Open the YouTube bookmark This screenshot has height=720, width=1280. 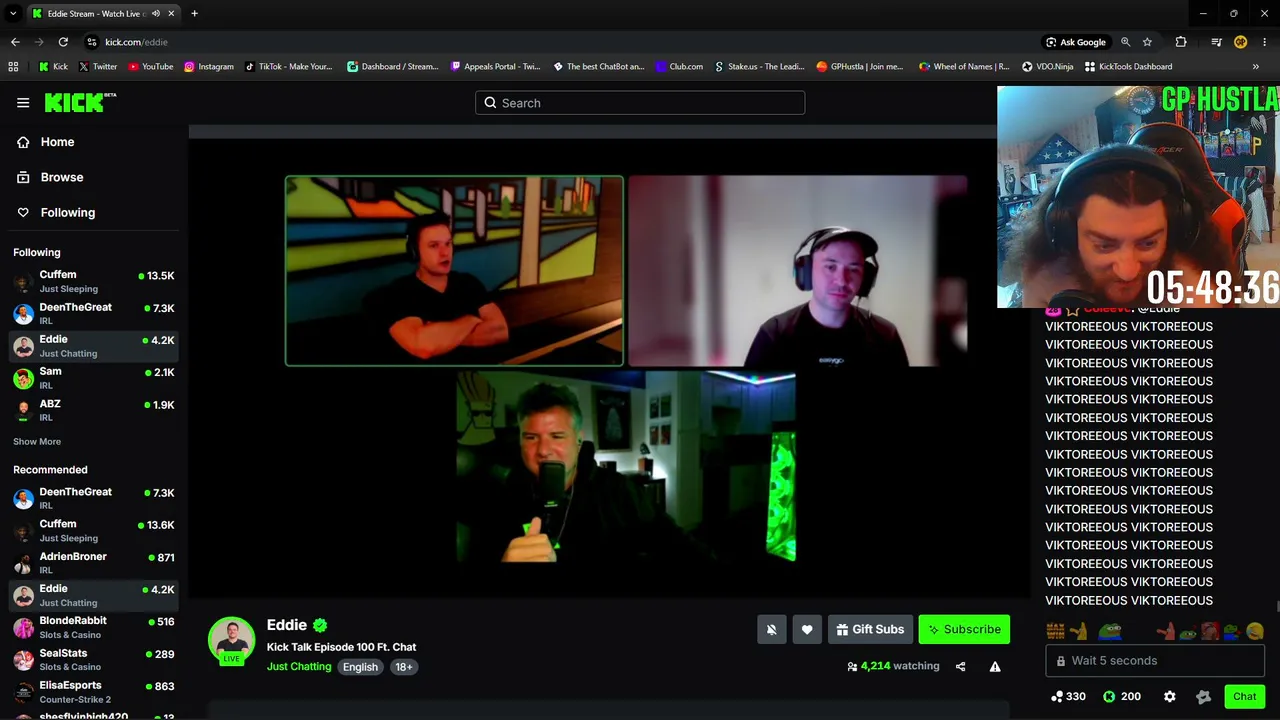tap(150, 67)
